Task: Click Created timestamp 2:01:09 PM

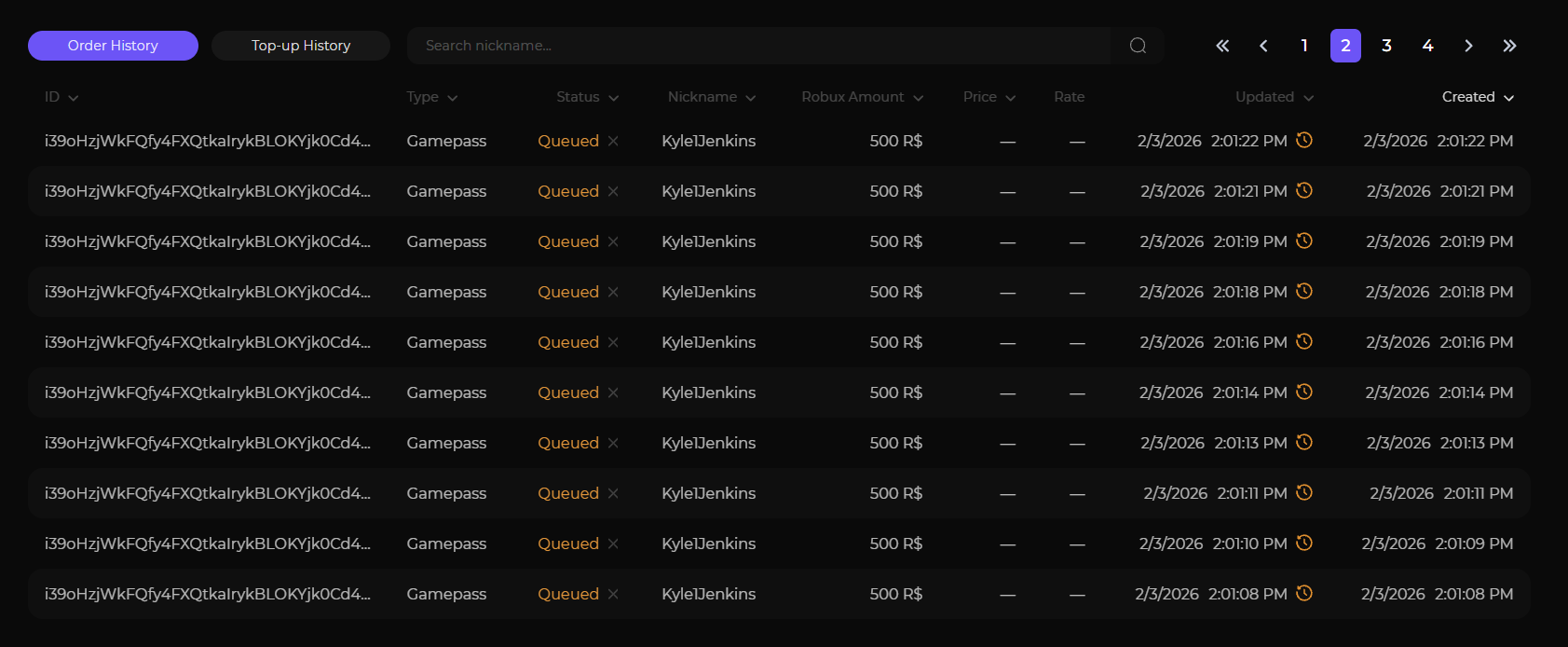Action: [x=1438, y=544]
